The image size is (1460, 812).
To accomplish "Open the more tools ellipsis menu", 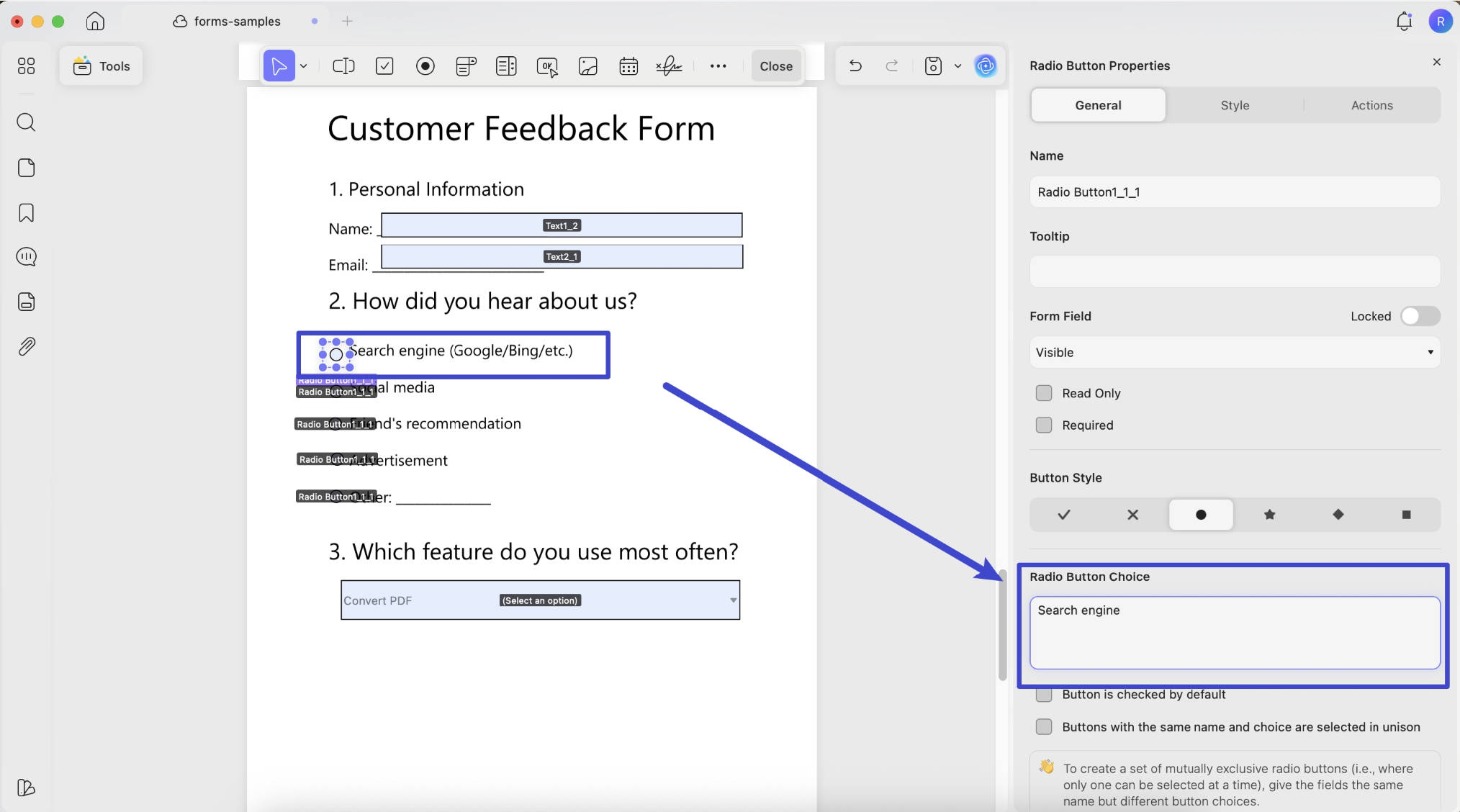I will [x=718, y=66].
